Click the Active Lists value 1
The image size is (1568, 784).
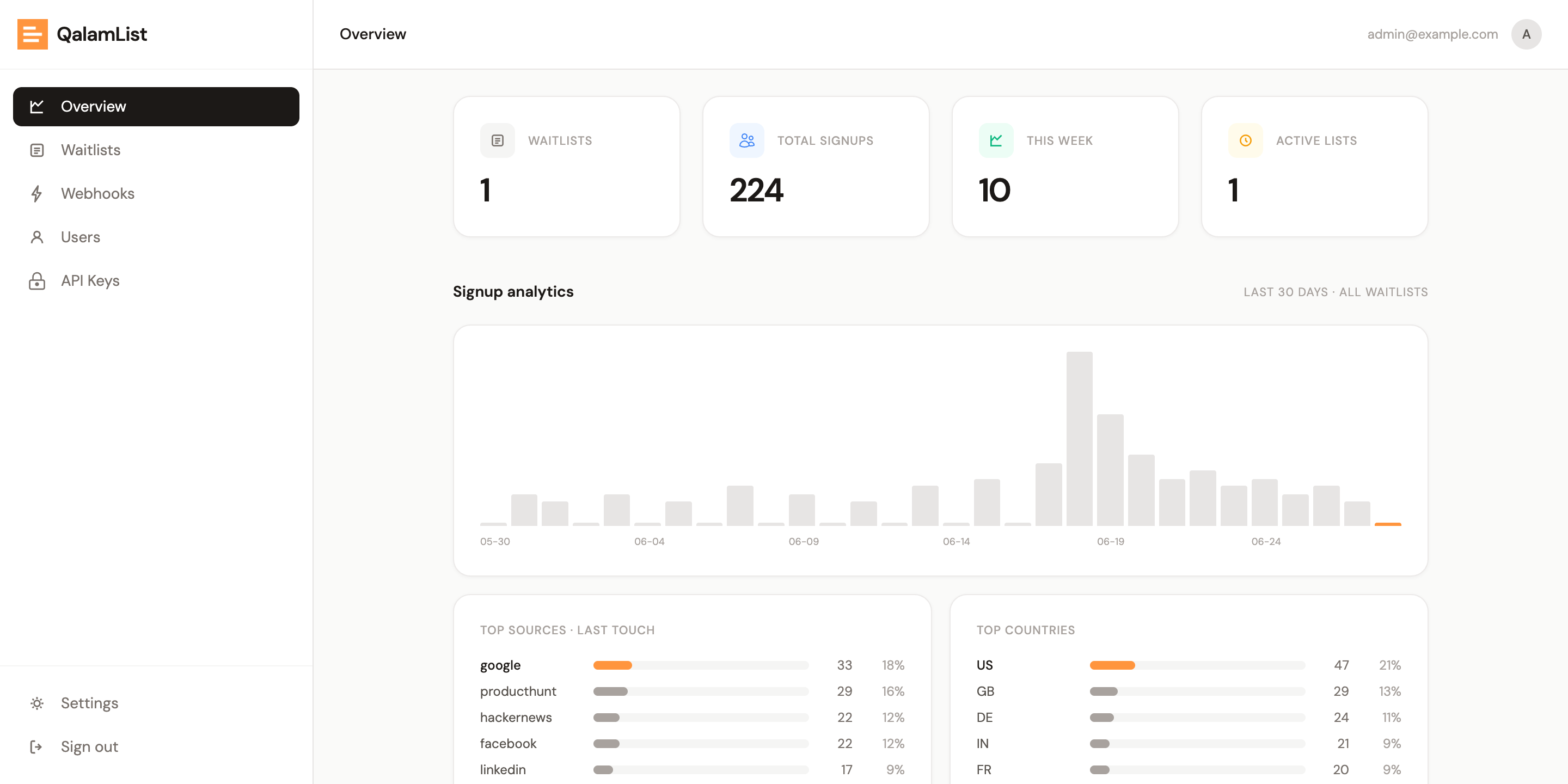1233,191
